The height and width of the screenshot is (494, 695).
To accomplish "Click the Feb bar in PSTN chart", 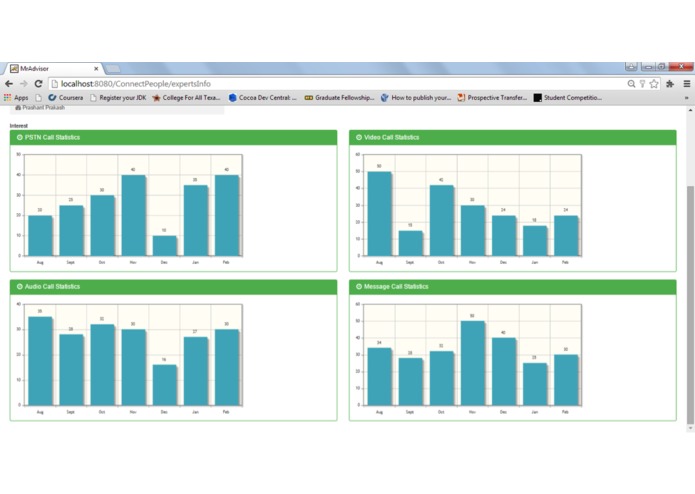I will pos(227,215).
